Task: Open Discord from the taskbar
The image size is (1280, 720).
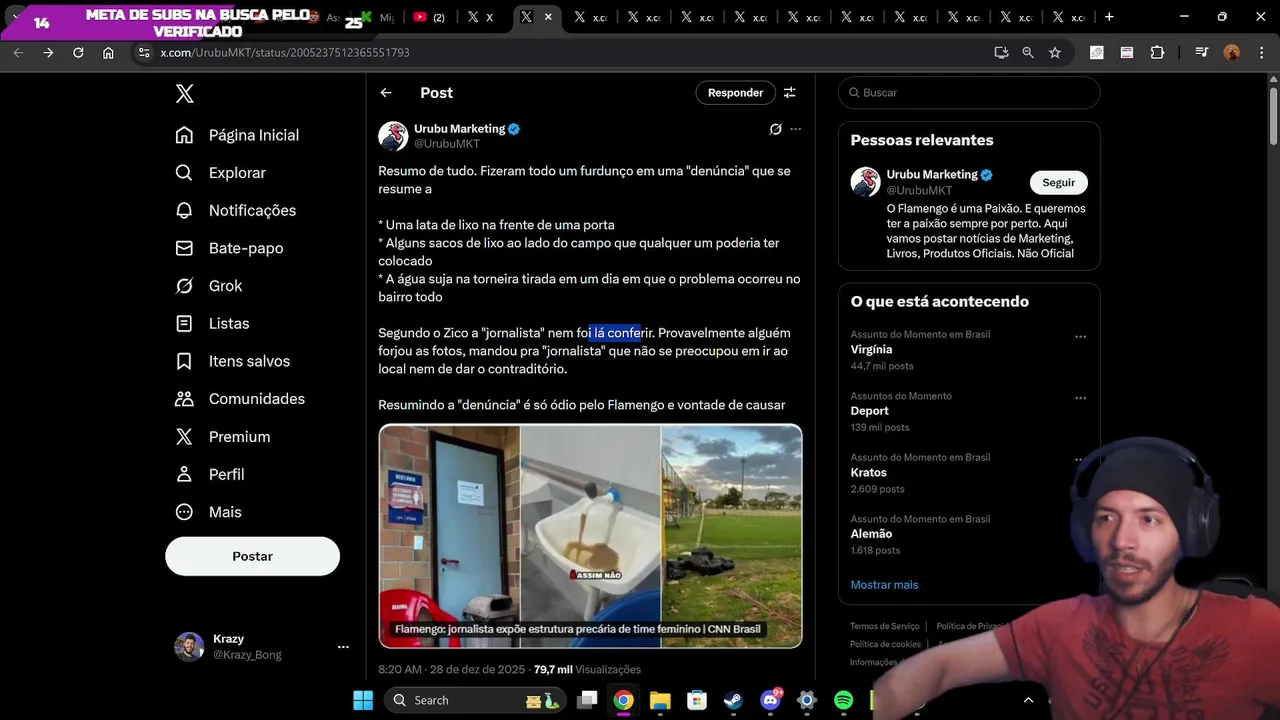Action: pos(770,700)
